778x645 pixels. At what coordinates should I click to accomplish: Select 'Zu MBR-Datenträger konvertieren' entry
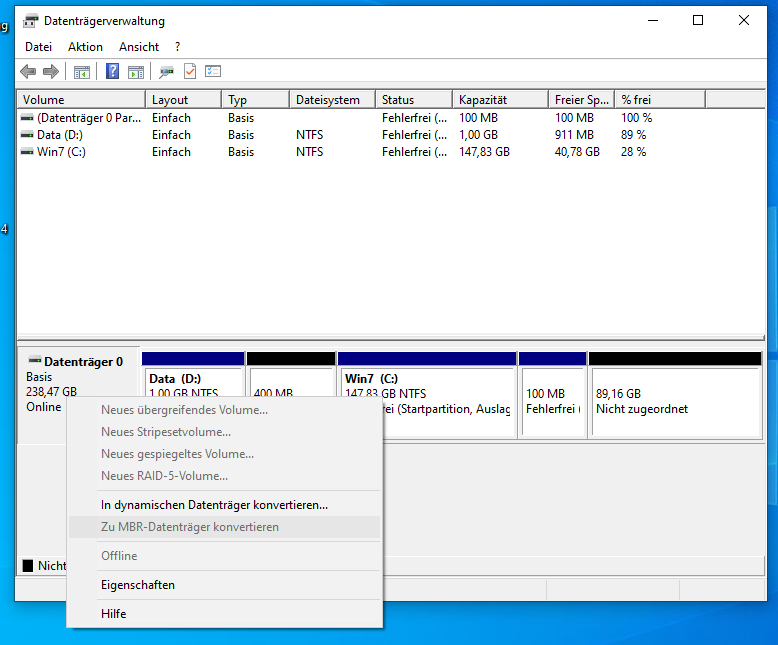coord(225,527)
